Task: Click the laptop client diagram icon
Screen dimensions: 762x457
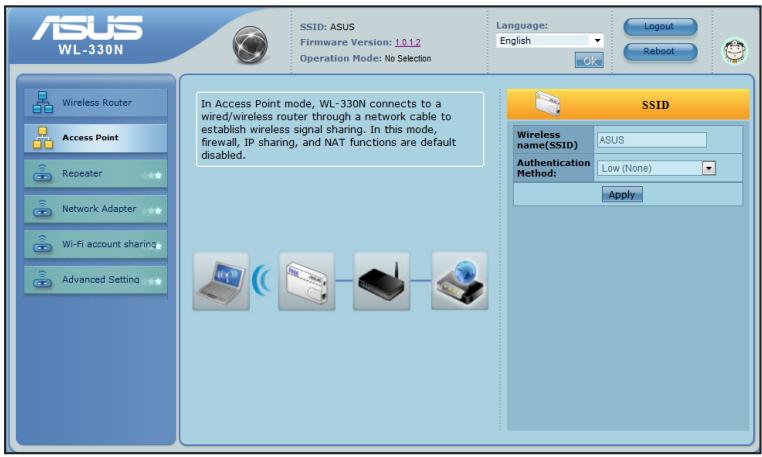Action: pyautogui.click(x=222, y=281)
